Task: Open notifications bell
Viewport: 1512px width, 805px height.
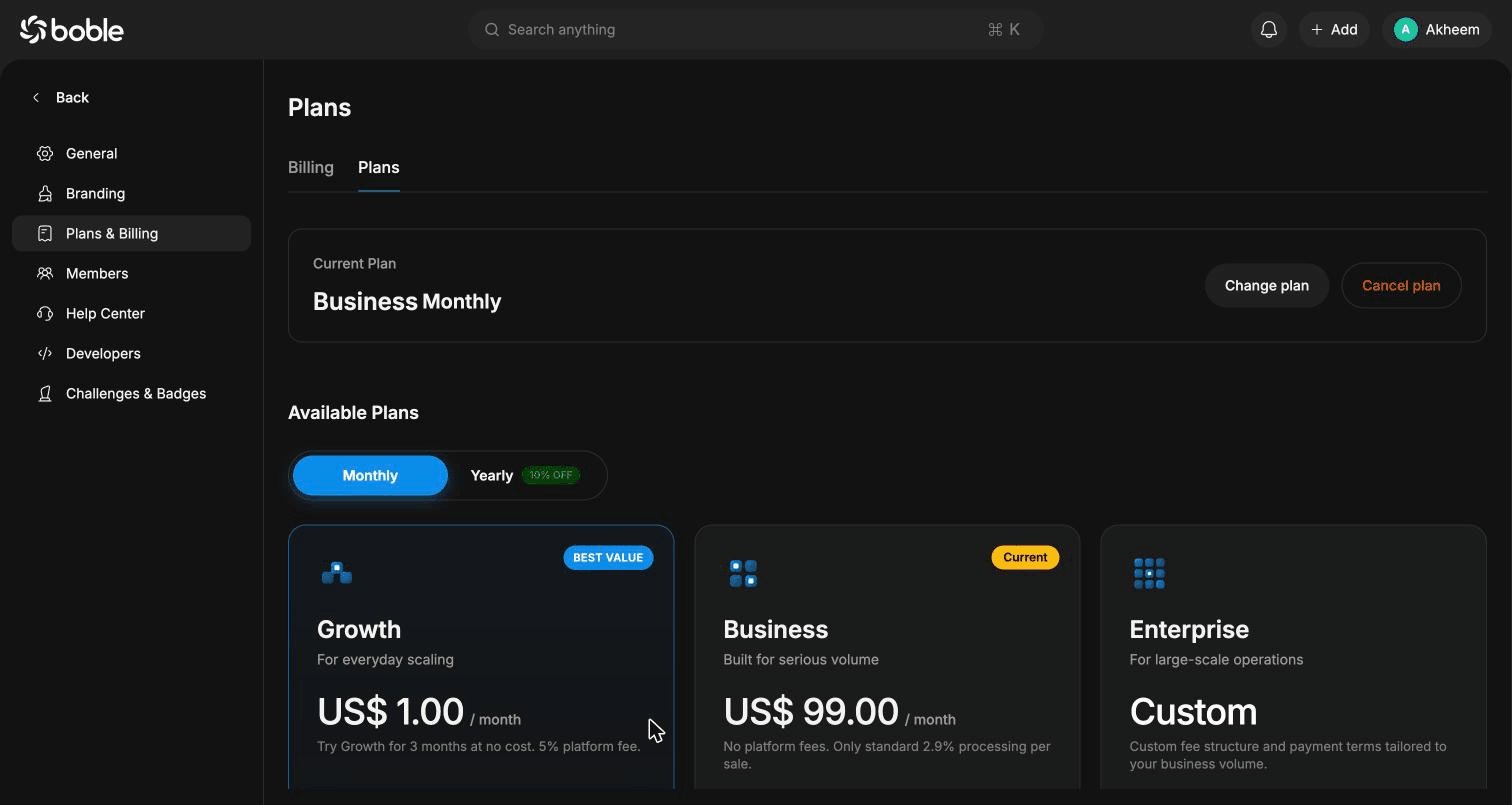Action: [x=1269, y=30]
